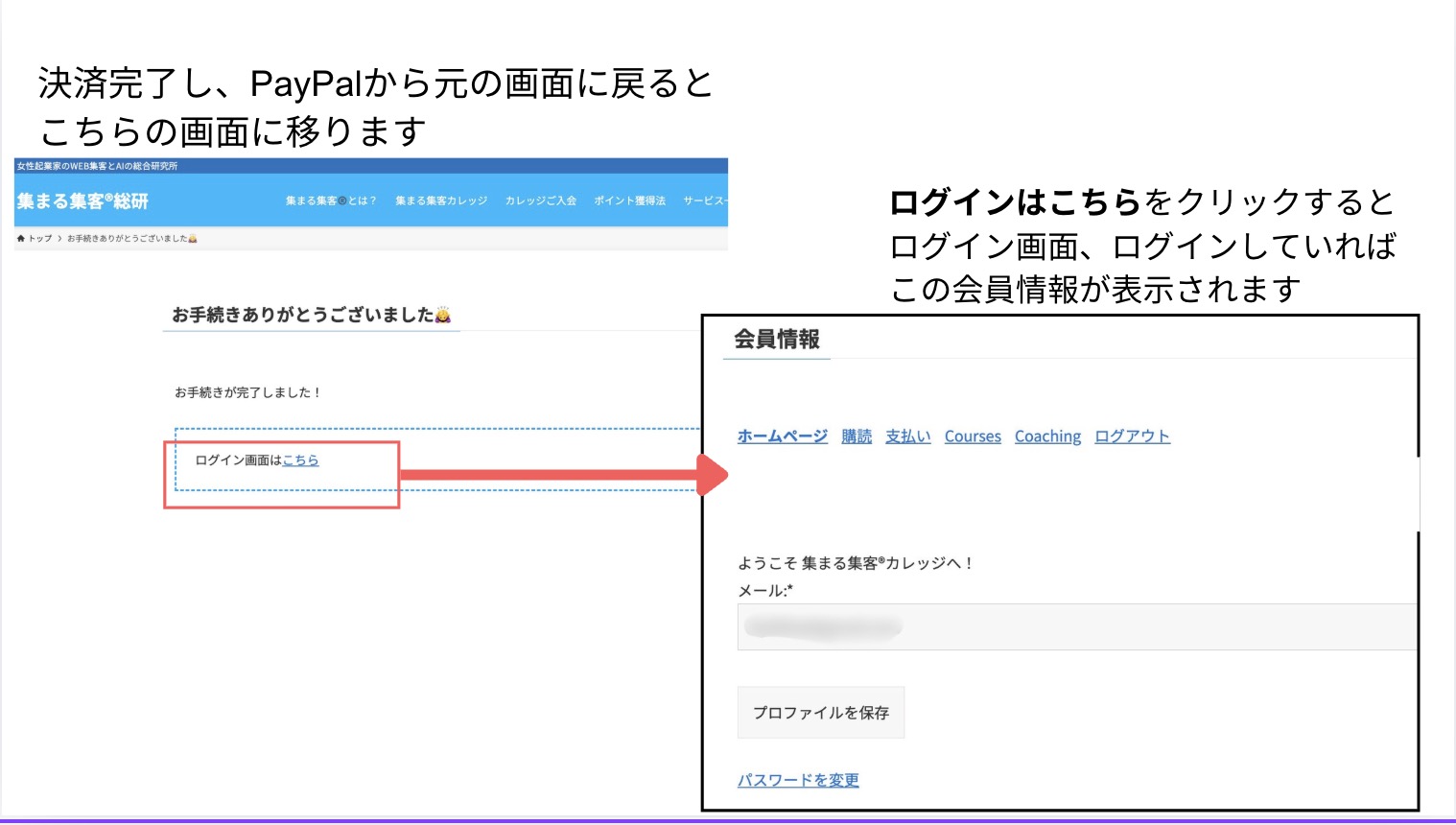Click the トップ breadcrumb link
Image resolution: width=1456 pixels, height=825 pixels.
point(40,239)
